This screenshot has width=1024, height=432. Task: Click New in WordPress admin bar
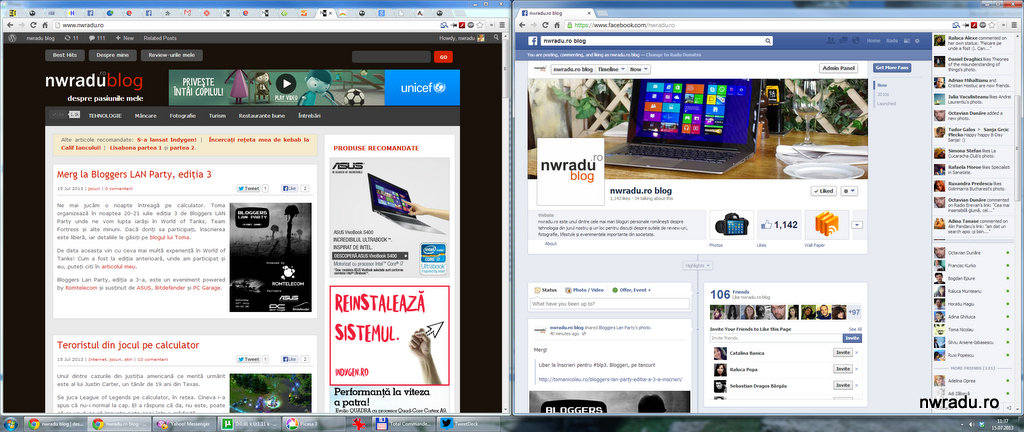(x=125, y=38)
